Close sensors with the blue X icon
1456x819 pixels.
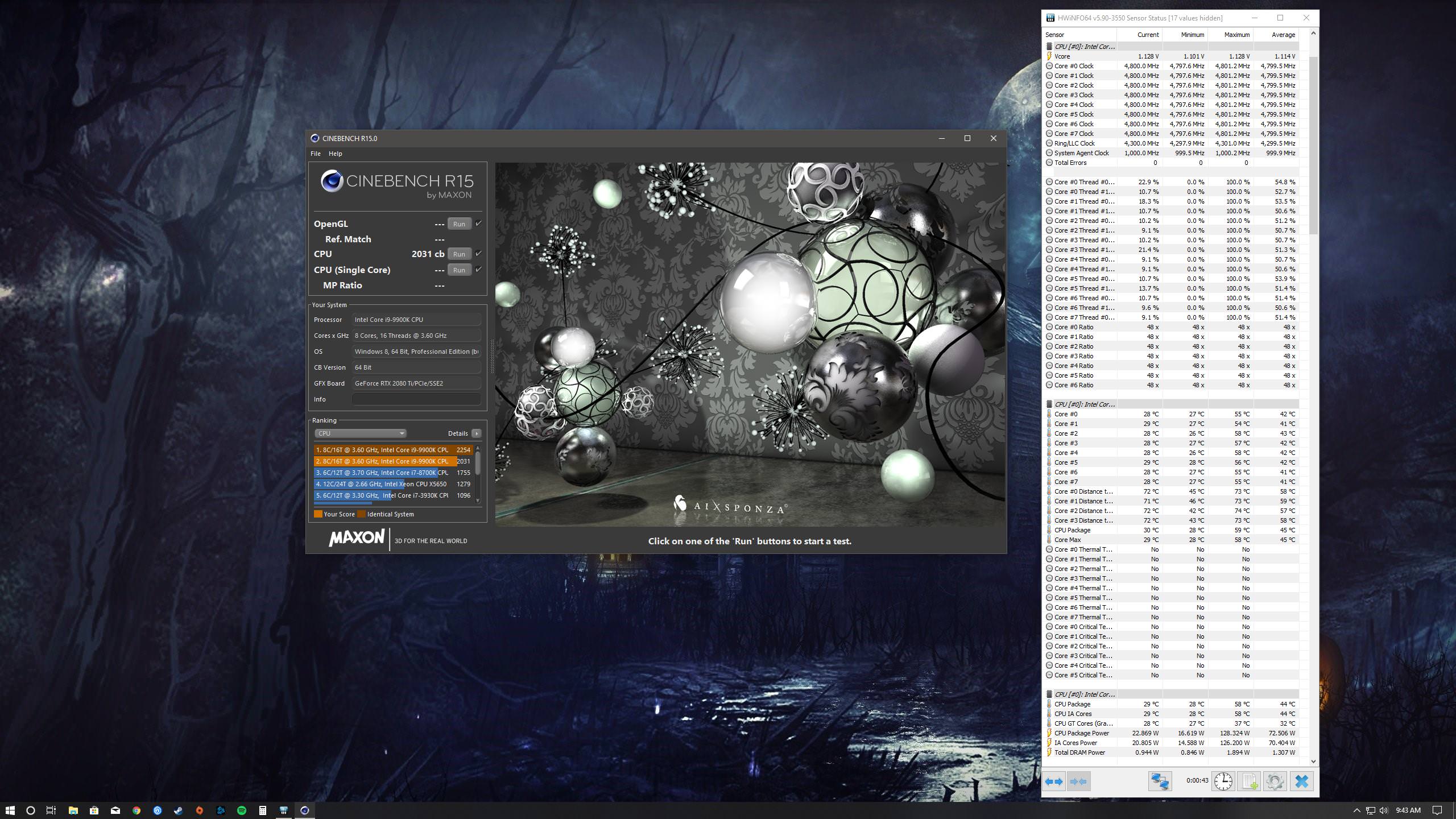pyautogui.click(x=1301, y=781)
